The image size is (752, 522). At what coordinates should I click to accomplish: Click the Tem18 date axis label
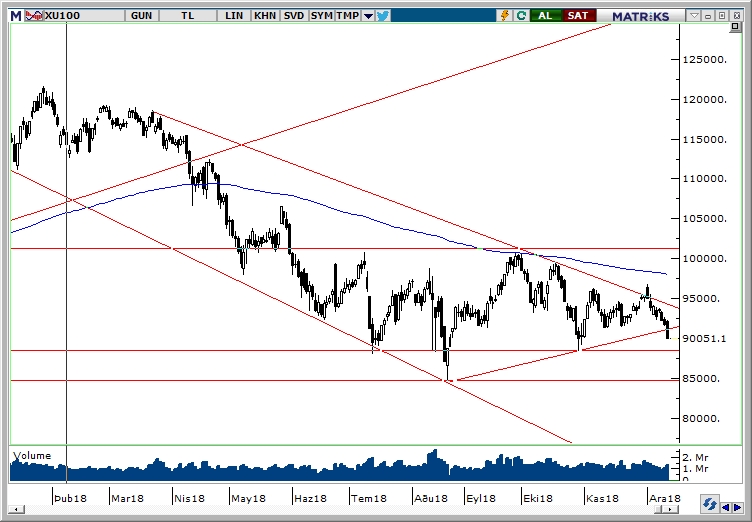point(369,498)
